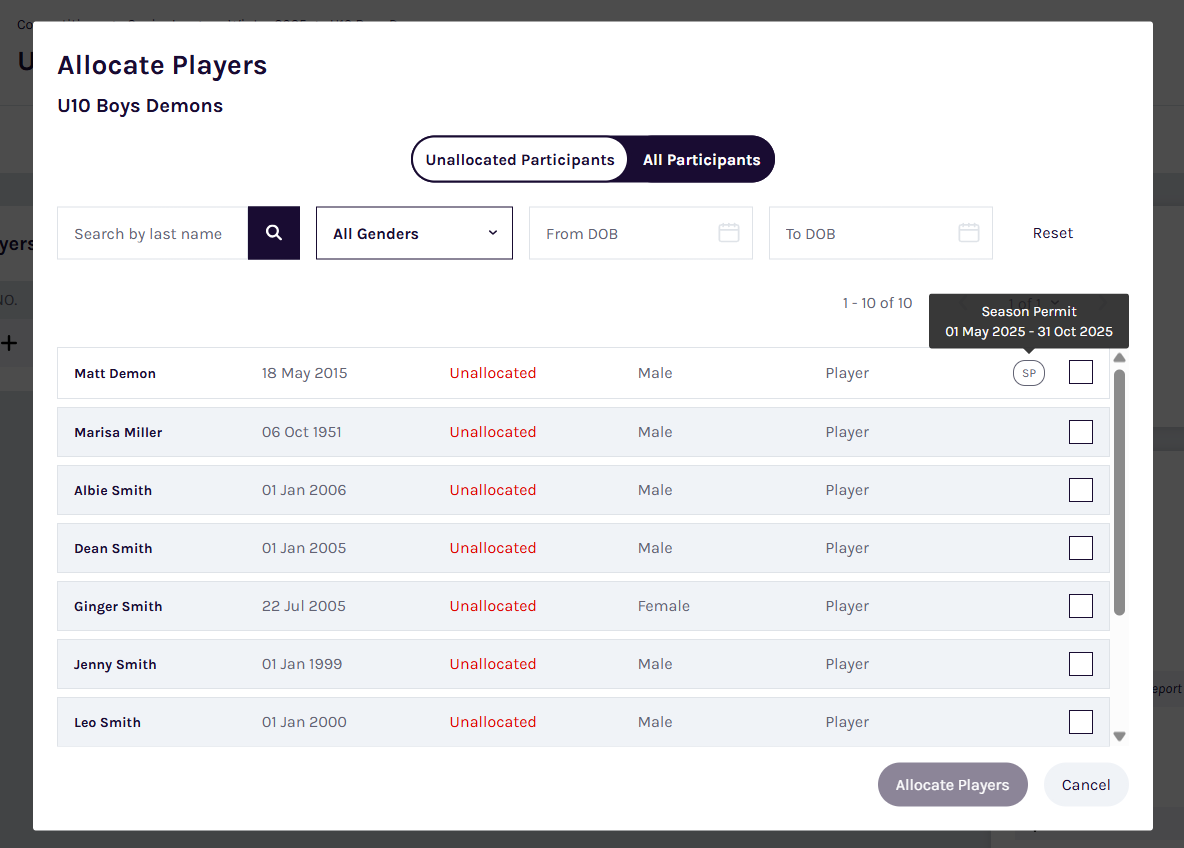This screenshot has width=1184, height=848.
Task: Click the search magnifier icon button
Action: [x=273, y=233]
